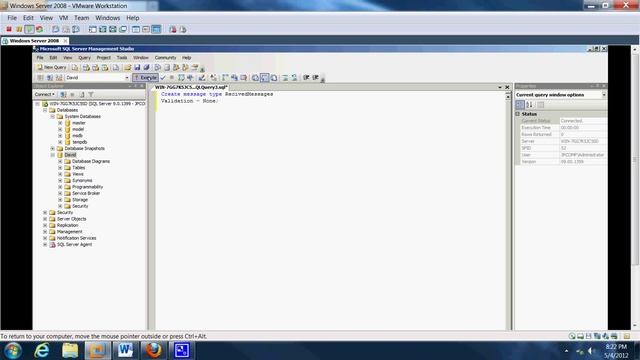The image size is (640, 360).
Task: Collapse the Databases tree node
Action: coord(45,110)
